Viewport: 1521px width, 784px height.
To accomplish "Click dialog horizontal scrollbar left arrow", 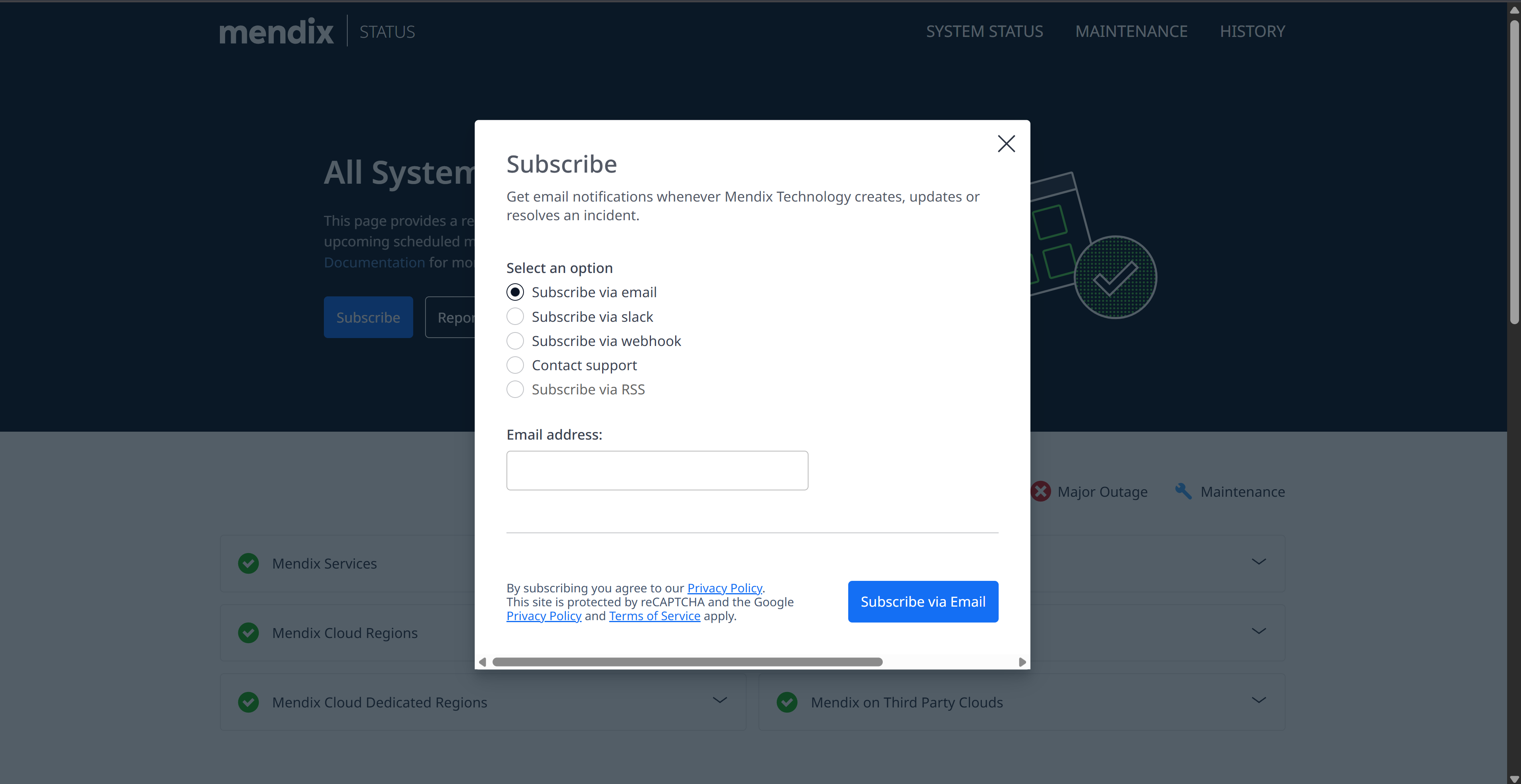I will click(482, 662).
